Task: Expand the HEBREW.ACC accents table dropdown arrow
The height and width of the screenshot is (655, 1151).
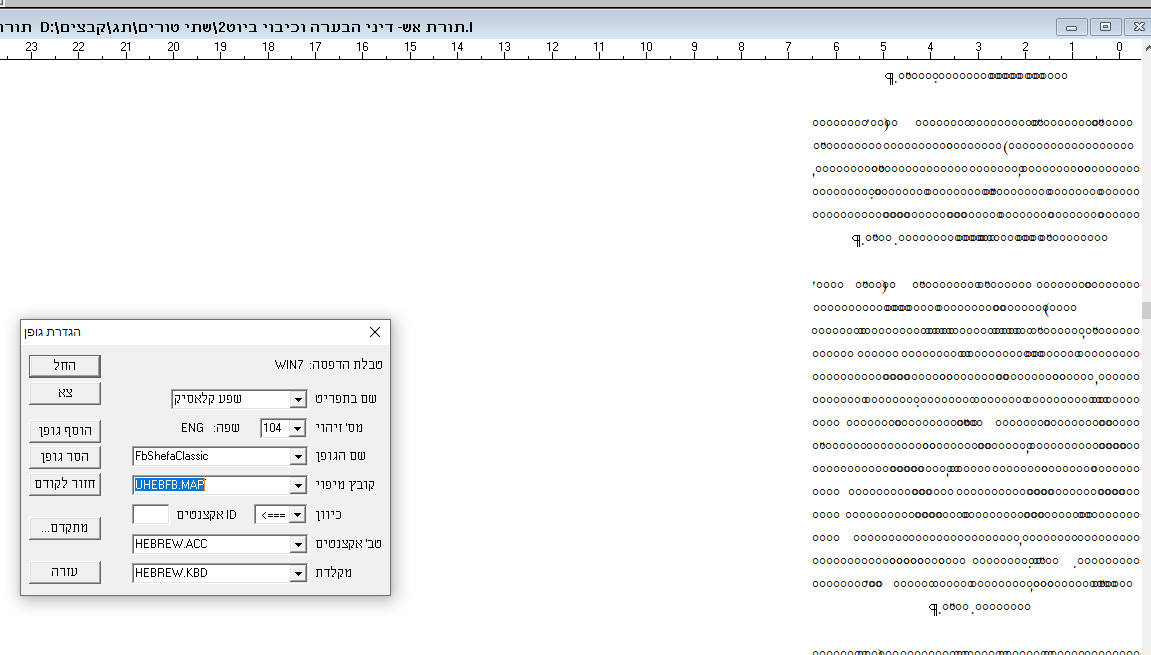Action: pos(297,544)
